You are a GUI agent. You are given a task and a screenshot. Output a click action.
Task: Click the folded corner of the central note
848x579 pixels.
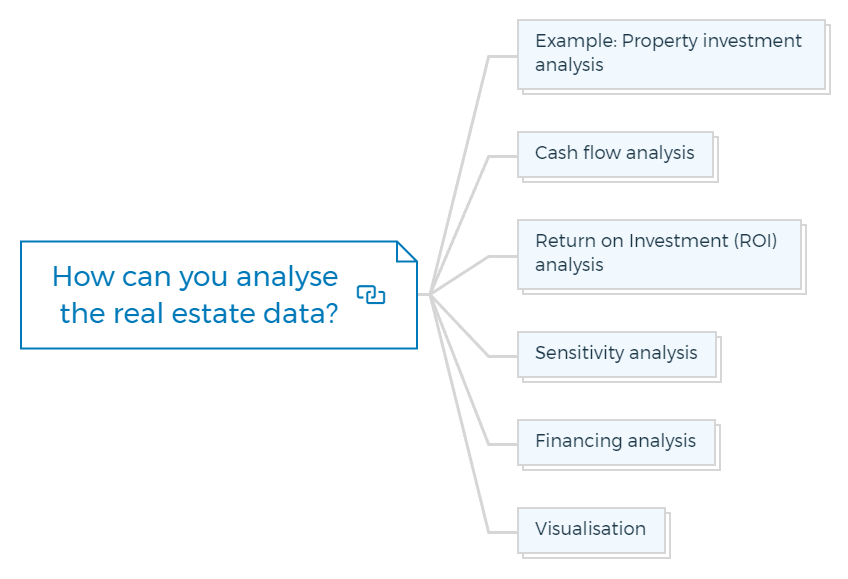(x=407, y=251)
